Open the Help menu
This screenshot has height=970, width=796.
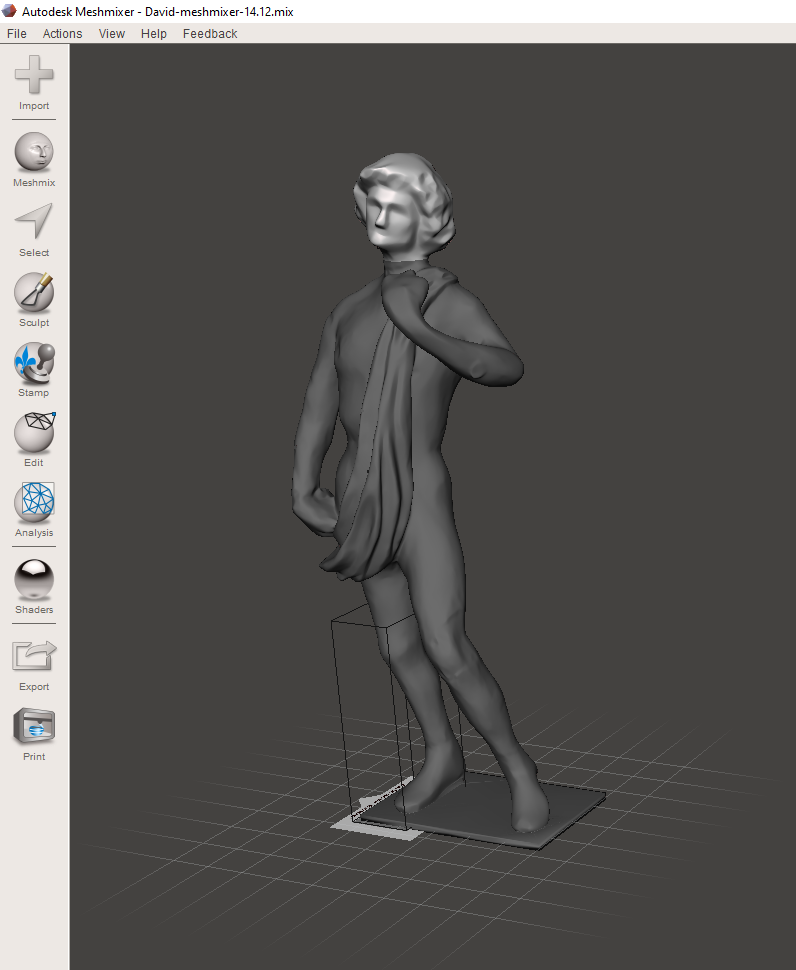tap(154, 33)
